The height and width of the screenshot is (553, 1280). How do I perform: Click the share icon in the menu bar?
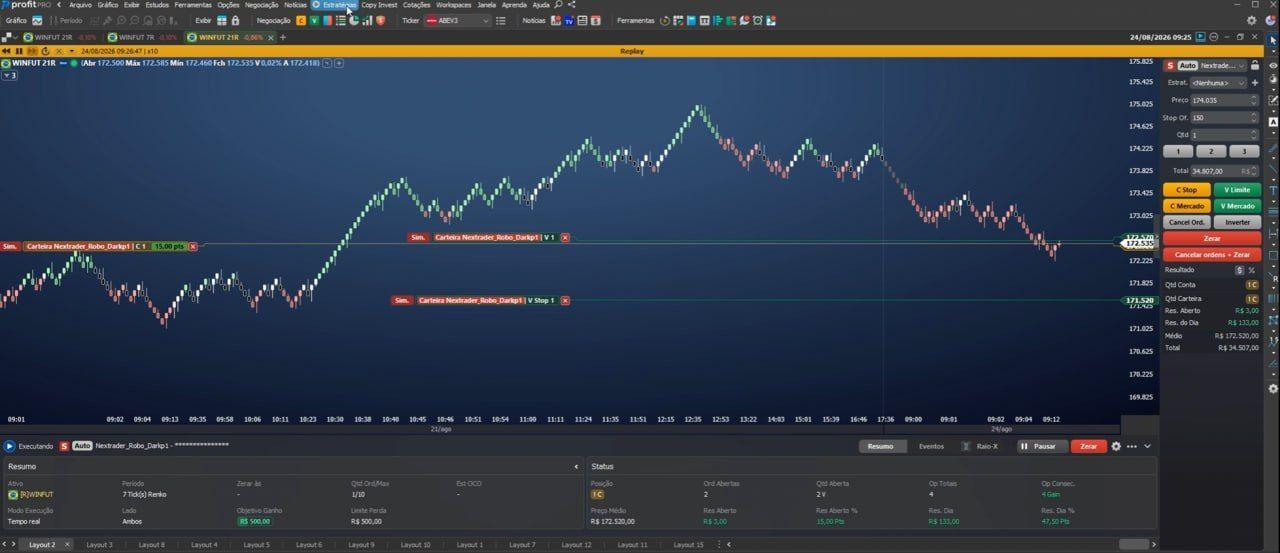[x=571, y=5]
